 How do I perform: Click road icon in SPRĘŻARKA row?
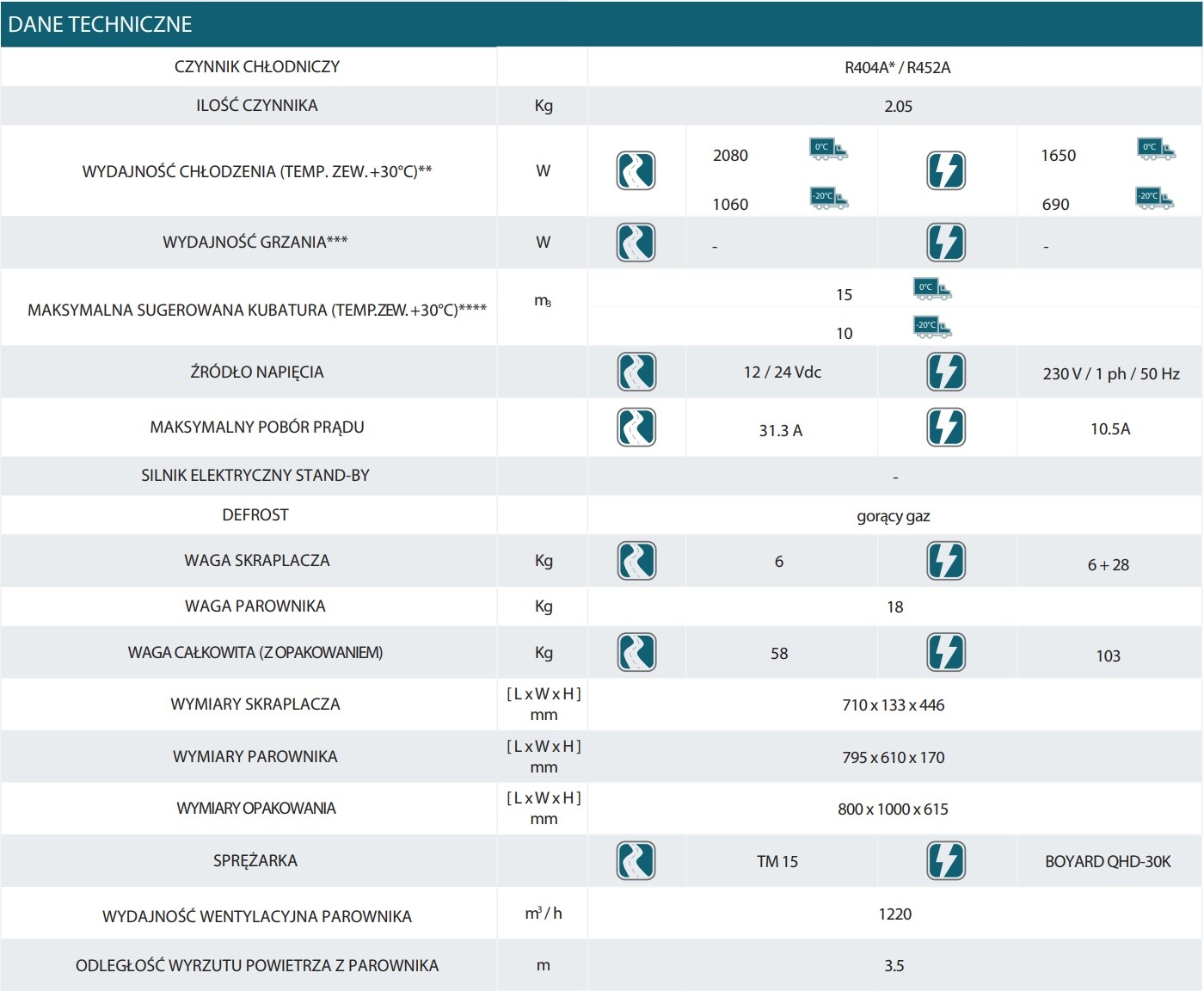pos(636,861)
